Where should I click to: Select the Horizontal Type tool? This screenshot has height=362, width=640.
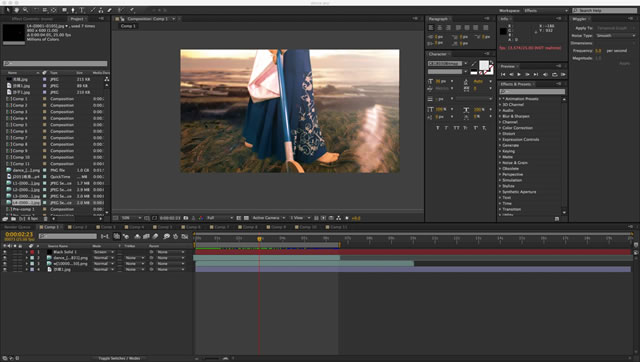tap(82, 10)
